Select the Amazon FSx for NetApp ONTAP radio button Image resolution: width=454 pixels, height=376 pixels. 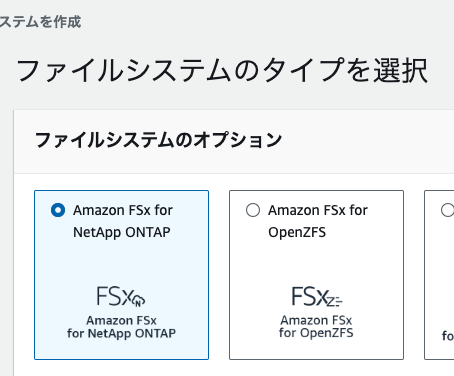[58, 210]
